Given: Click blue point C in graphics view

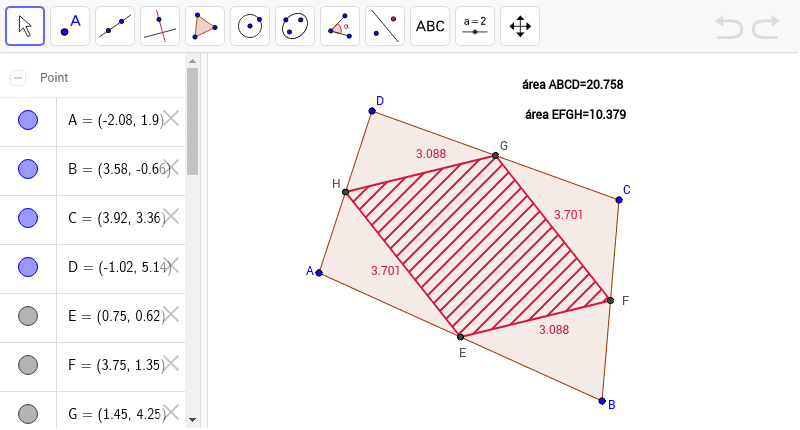Looking at the screenshot, I should coord(619,200).
